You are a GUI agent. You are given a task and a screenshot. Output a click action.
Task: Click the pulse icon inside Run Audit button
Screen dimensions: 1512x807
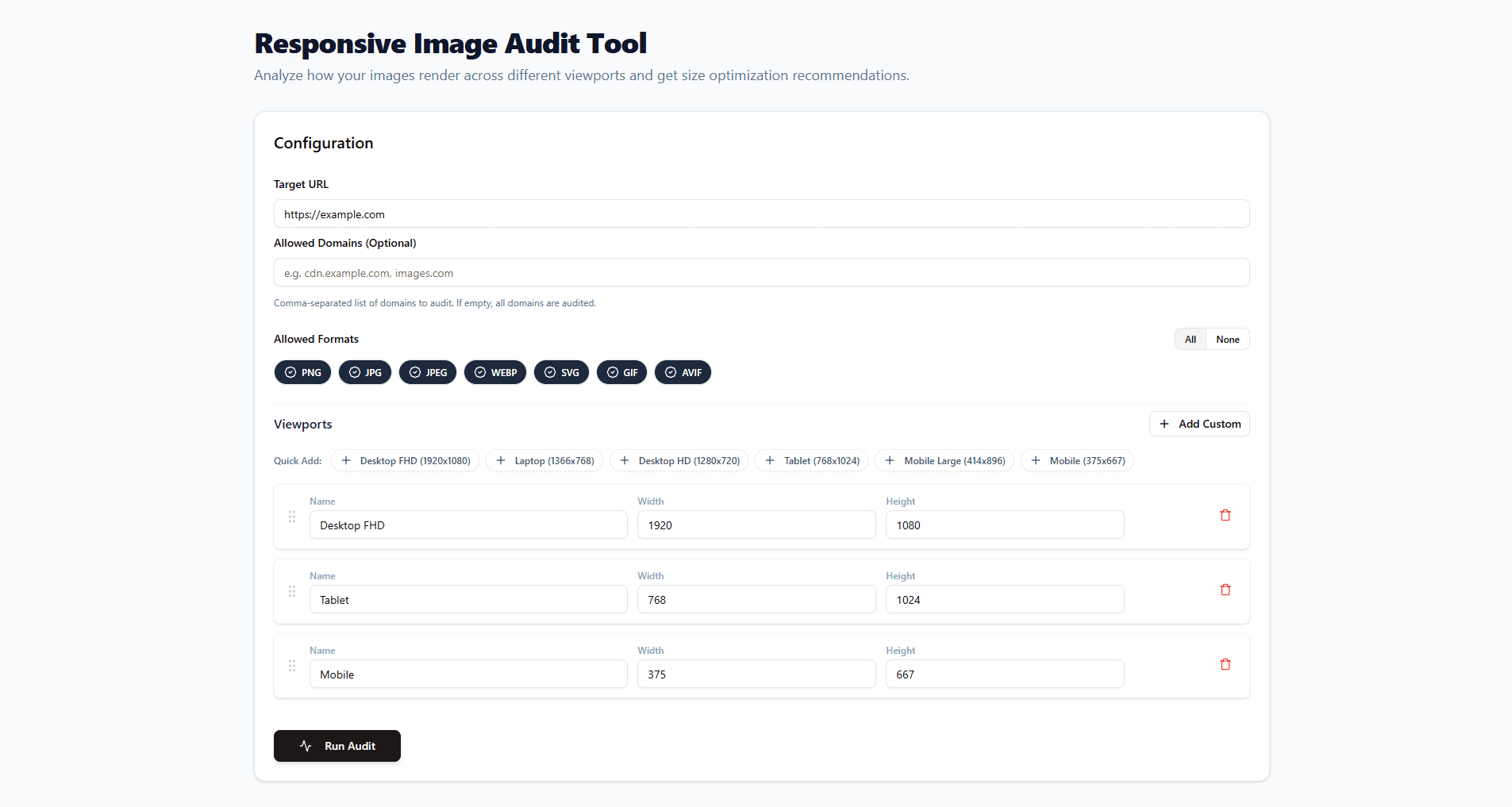(306, 746)
